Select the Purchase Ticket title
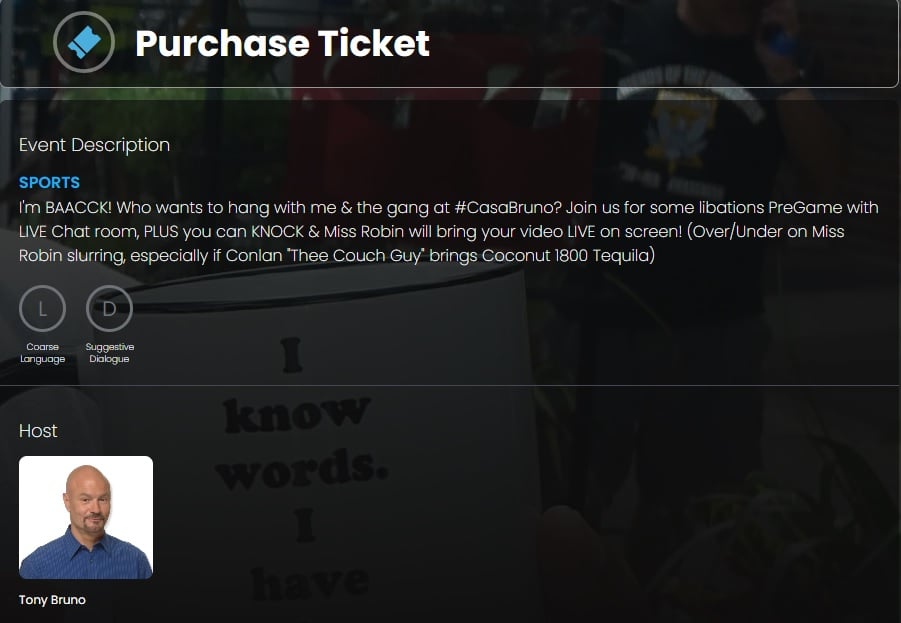Image resolution: width=901 pixels, height=623 pixels. [x=282, y=43]
